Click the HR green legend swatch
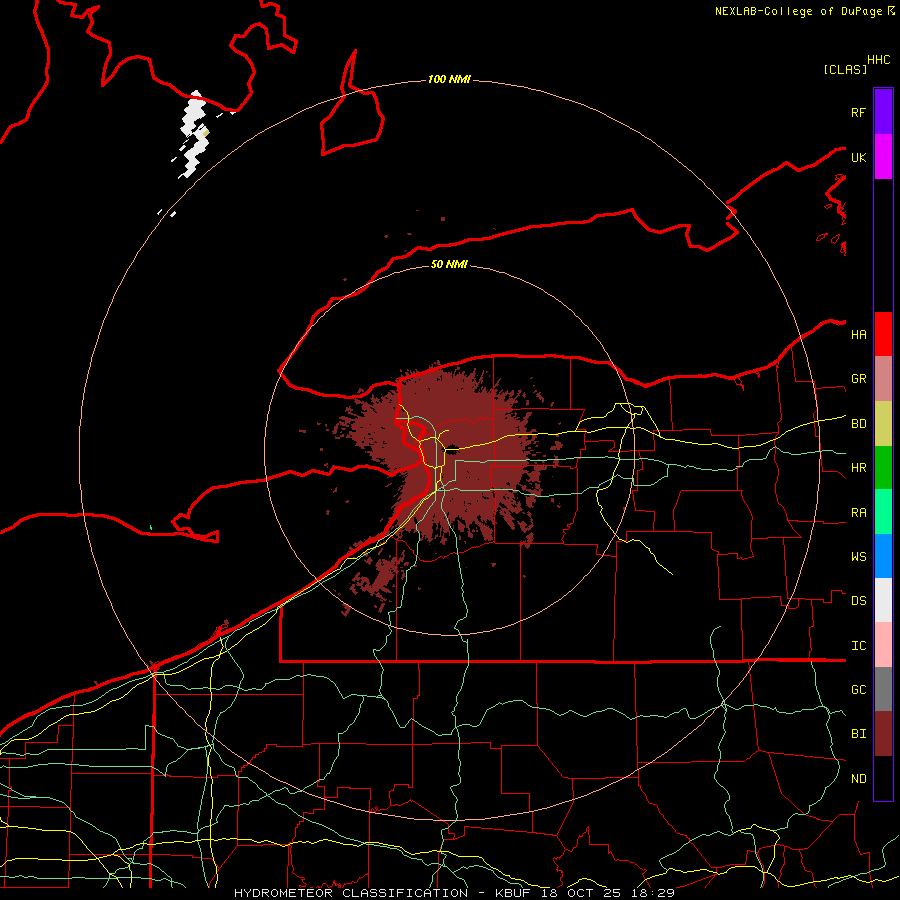Screen dimensions: 900x900 pyautogui.click(x=883, y=467)
